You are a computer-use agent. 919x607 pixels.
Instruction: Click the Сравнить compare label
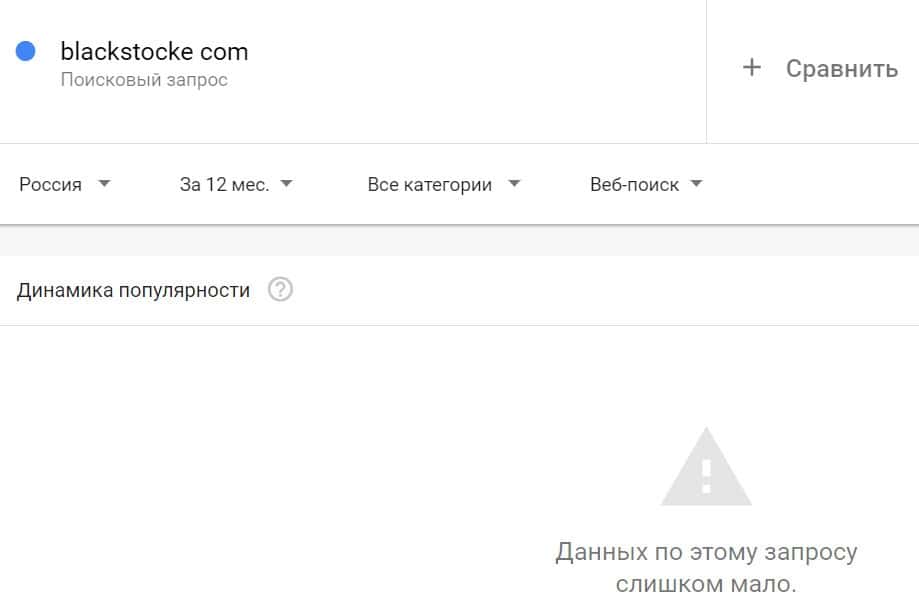[841, 69]
